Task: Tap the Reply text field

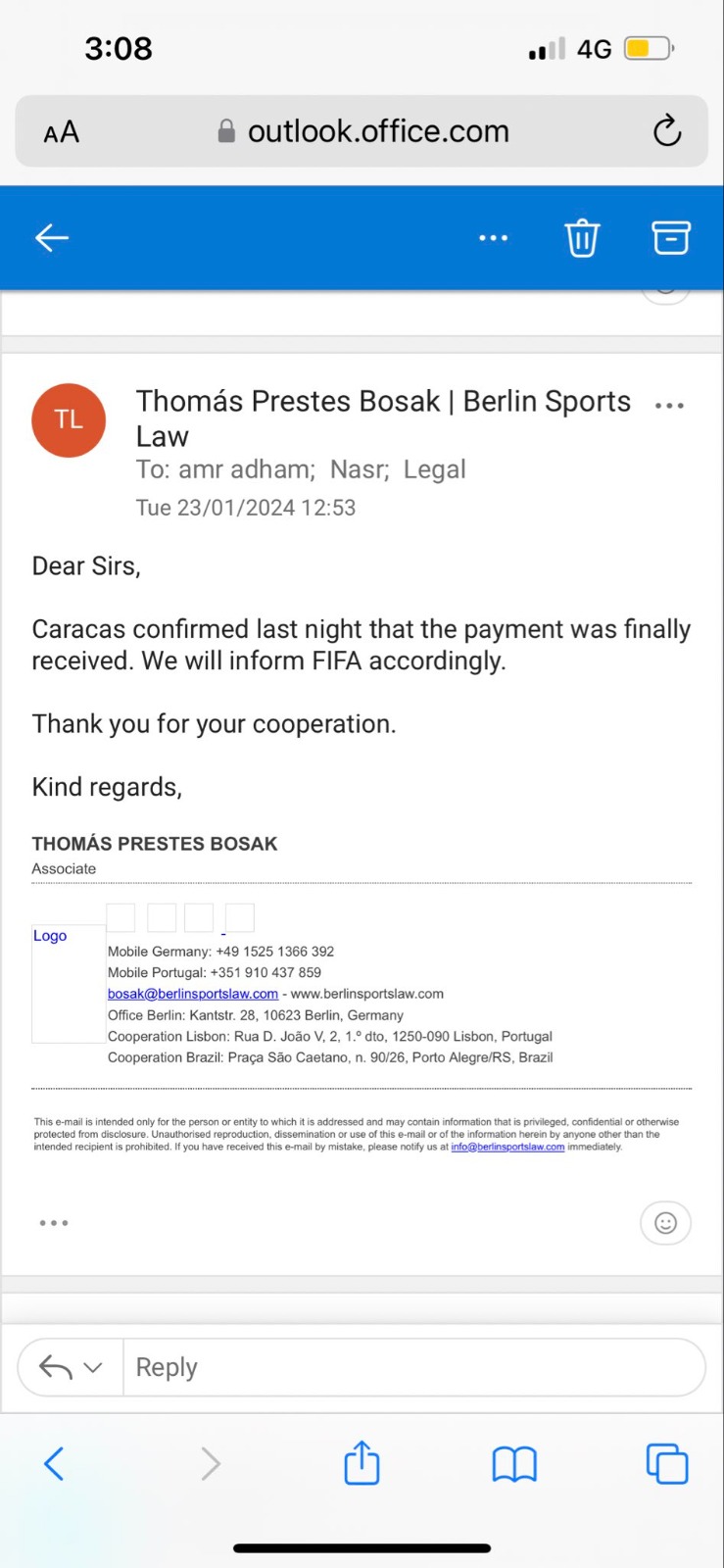Action: coord(411,1367)
